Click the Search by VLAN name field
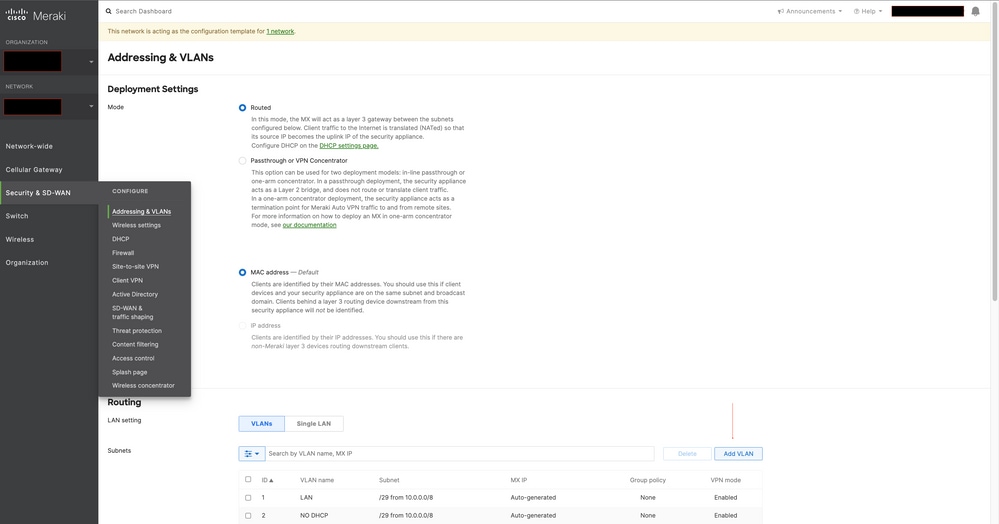Viewport: 999px width, 524px height. tap(460, 454)
